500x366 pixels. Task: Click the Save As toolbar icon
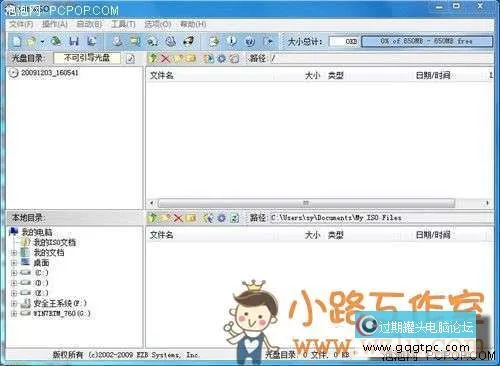click(91, 41)
